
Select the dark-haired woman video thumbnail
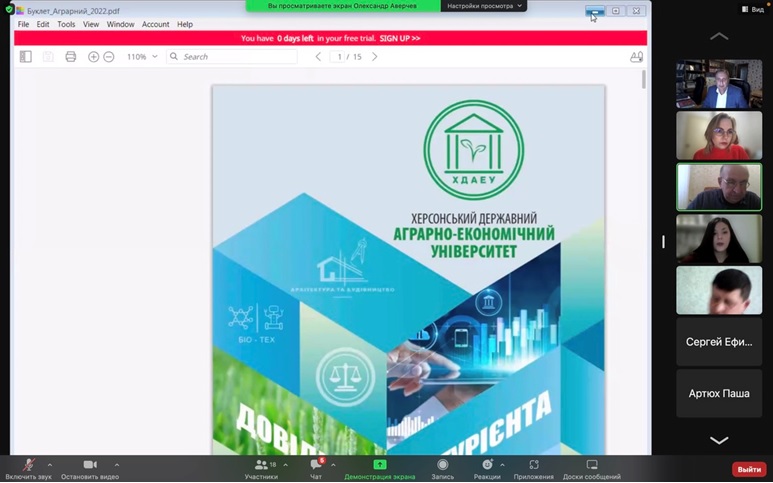(x=719, y=239)
